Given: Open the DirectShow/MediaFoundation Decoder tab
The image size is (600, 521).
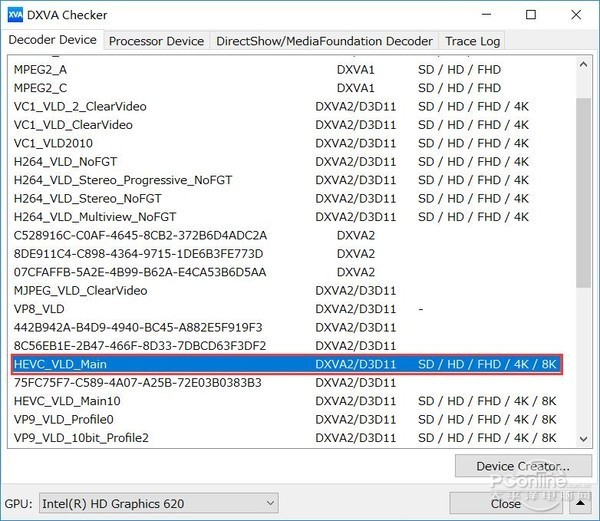Looking at the screenshot, I should click(324, 41).
